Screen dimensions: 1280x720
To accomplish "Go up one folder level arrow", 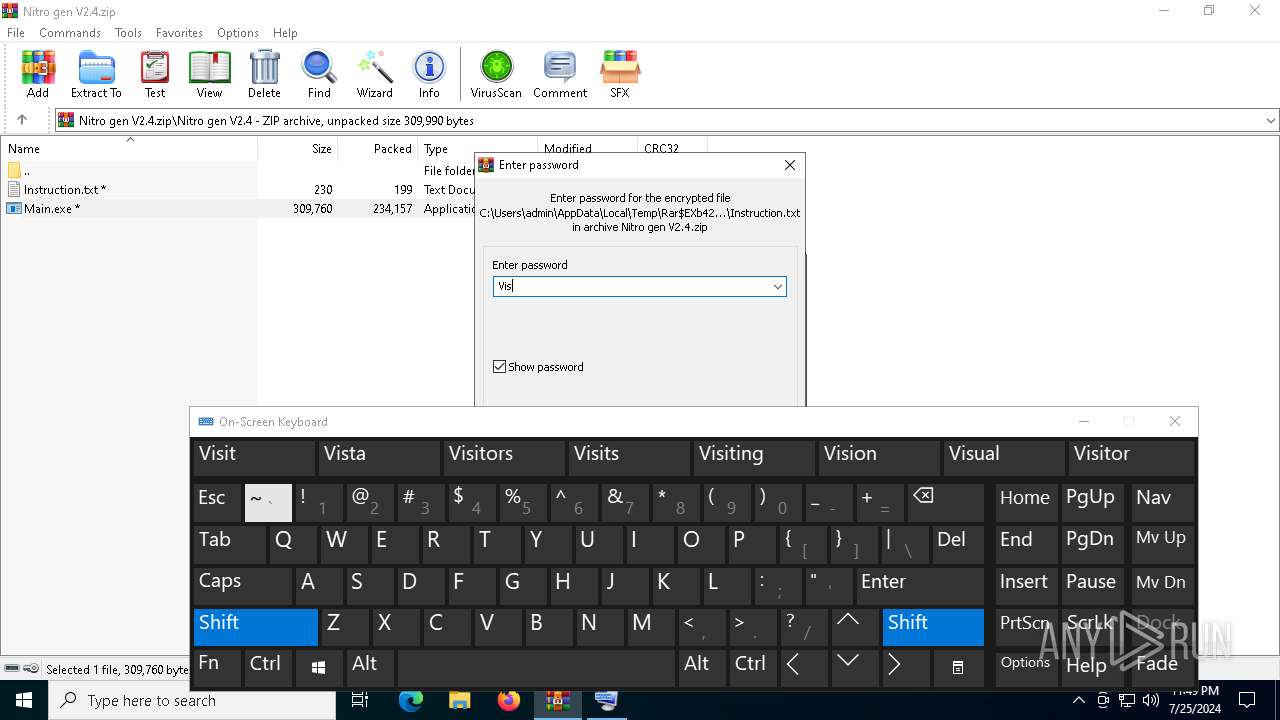I will pos(21,120).
